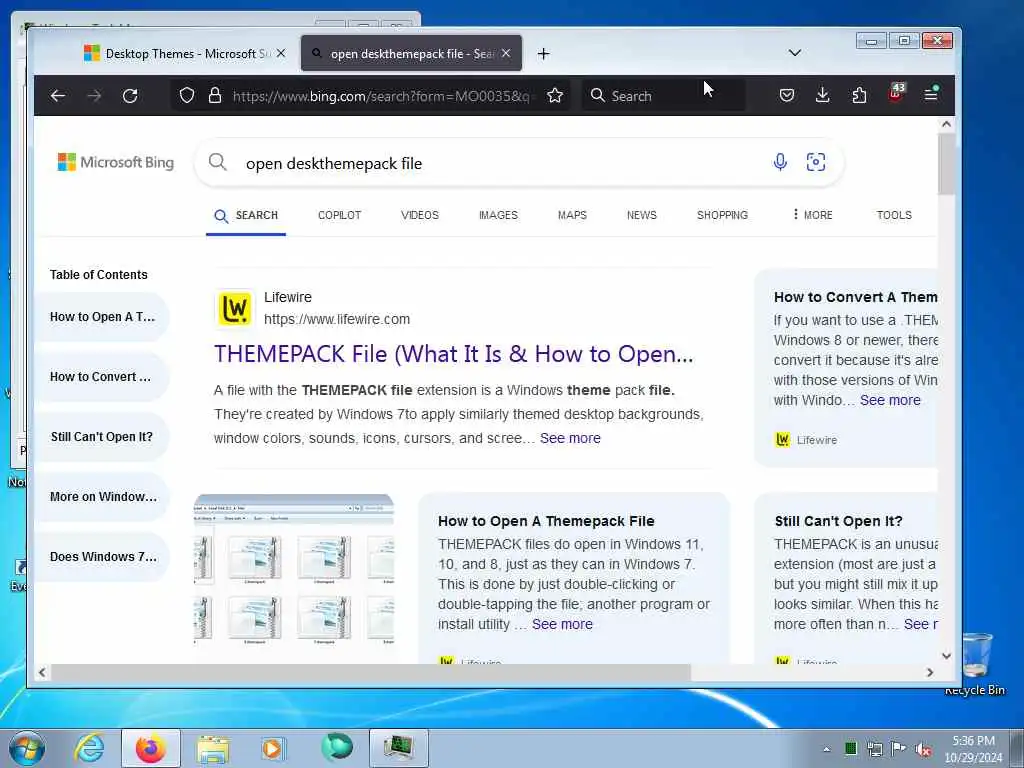Start voice search with microphone
This screenshot has height=768, width=1024.
(x=780, y=162)
